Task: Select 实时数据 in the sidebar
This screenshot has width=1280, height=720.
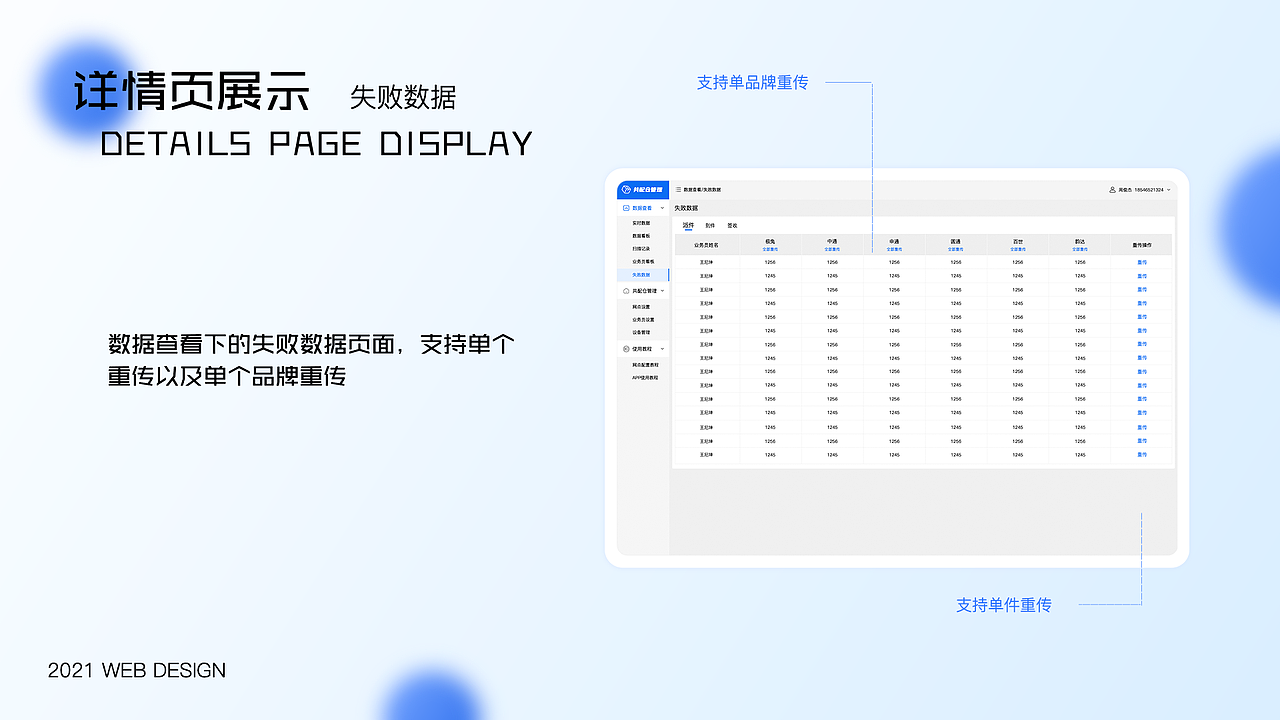Action: coord(641,223)
